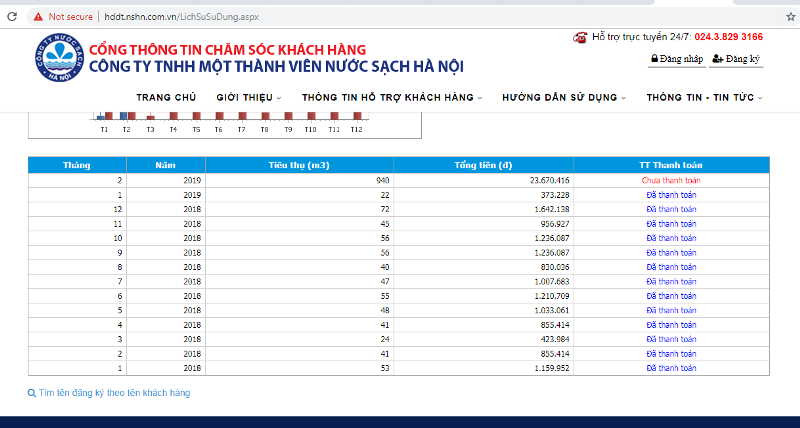Click the Hanoi water company logo

click(x=56, y=57)
